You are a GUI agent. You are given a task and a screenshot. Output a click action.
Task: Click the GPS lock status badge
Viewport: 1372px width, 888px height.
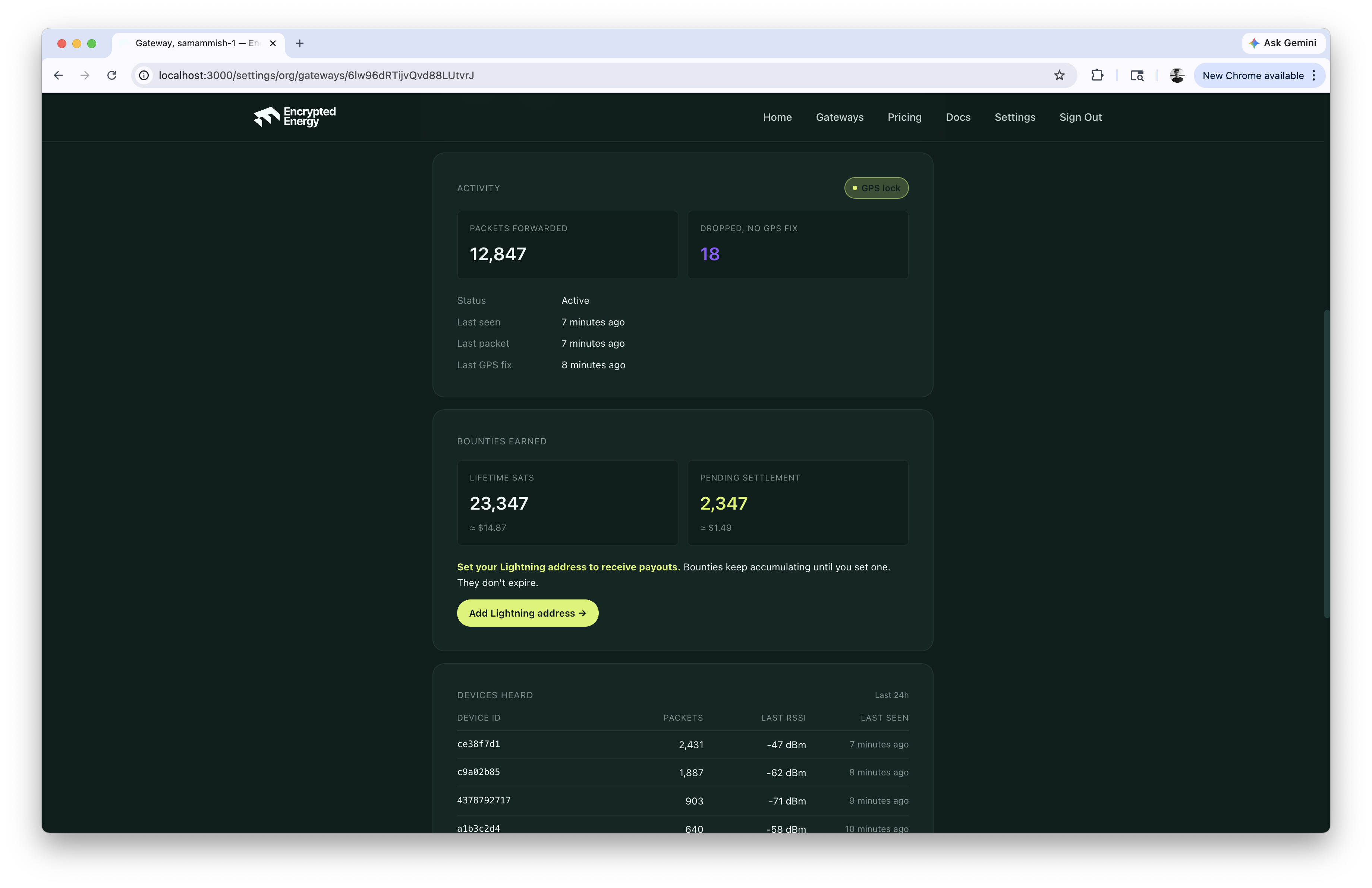876,188
